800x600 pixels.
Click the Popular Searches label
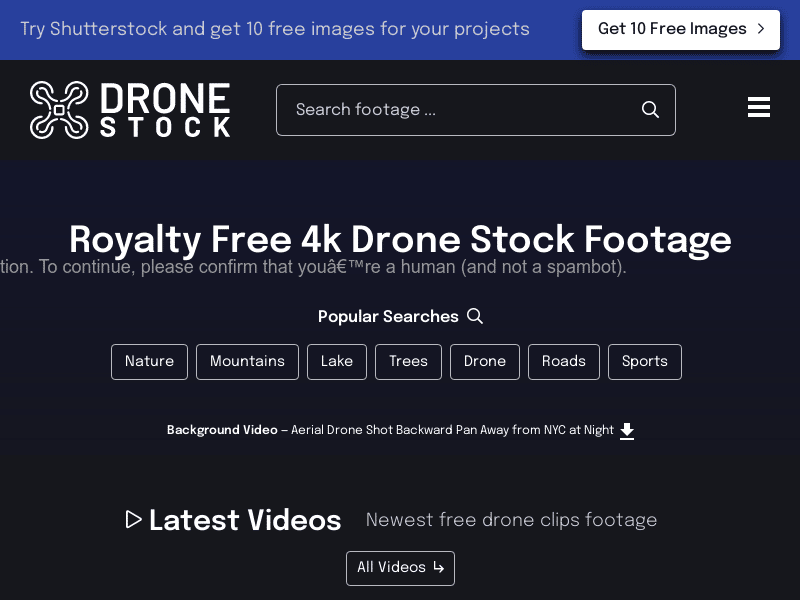388,316
